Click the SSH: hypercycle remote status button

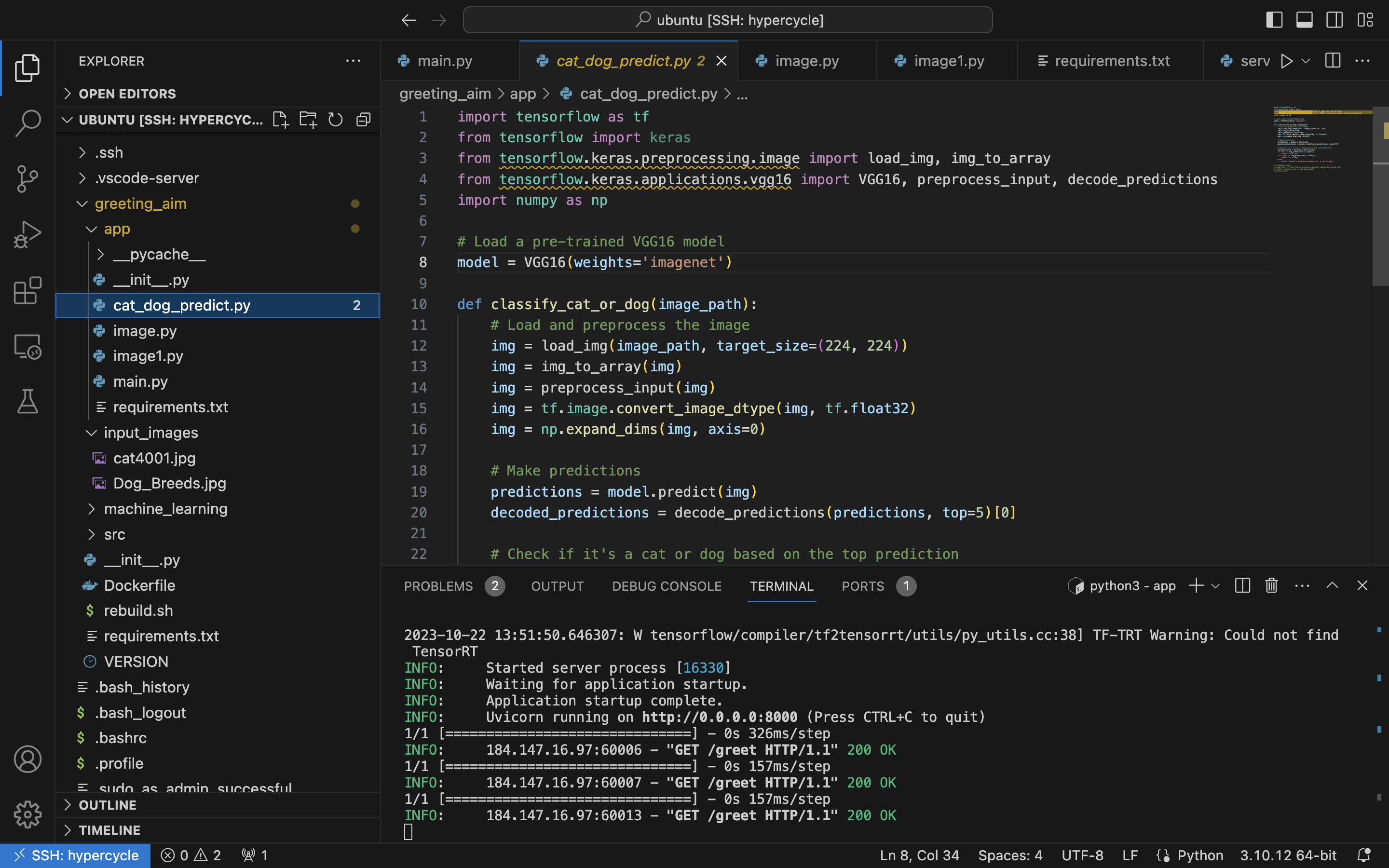76,855
